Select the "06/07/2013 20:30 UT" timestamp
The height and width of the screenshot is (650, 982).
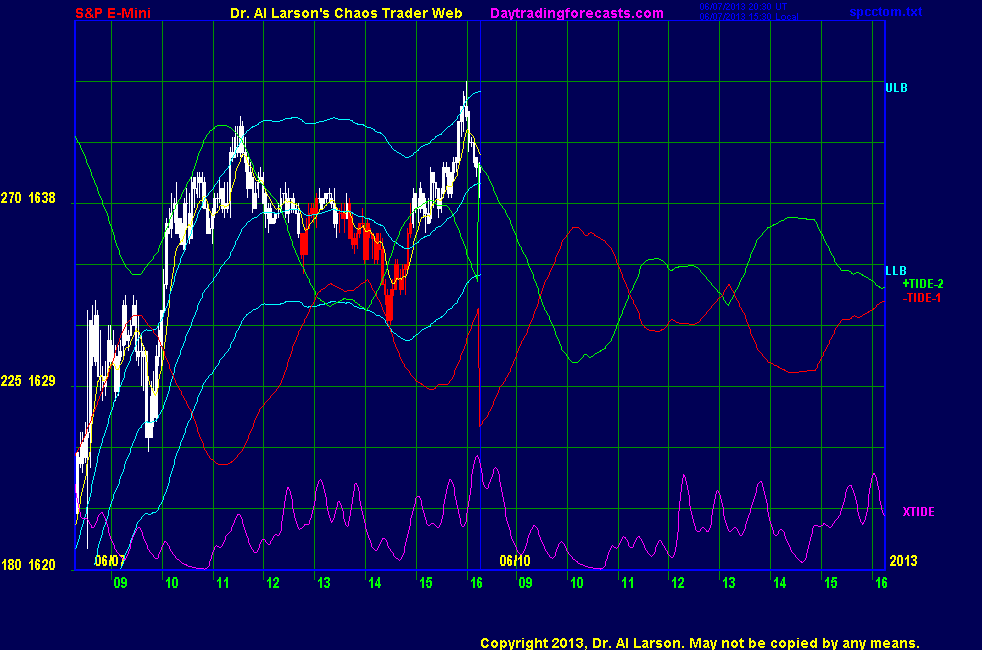tap(743, 6)
